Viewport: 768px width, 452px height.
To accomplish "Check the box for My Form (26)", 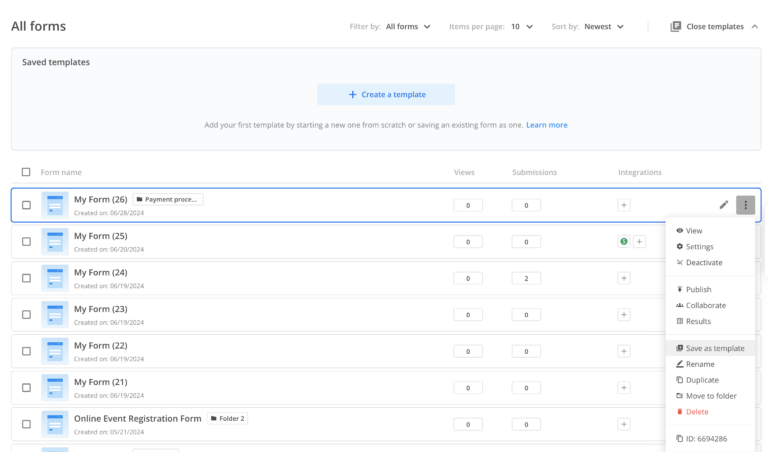I will click(x=26, y=205).
